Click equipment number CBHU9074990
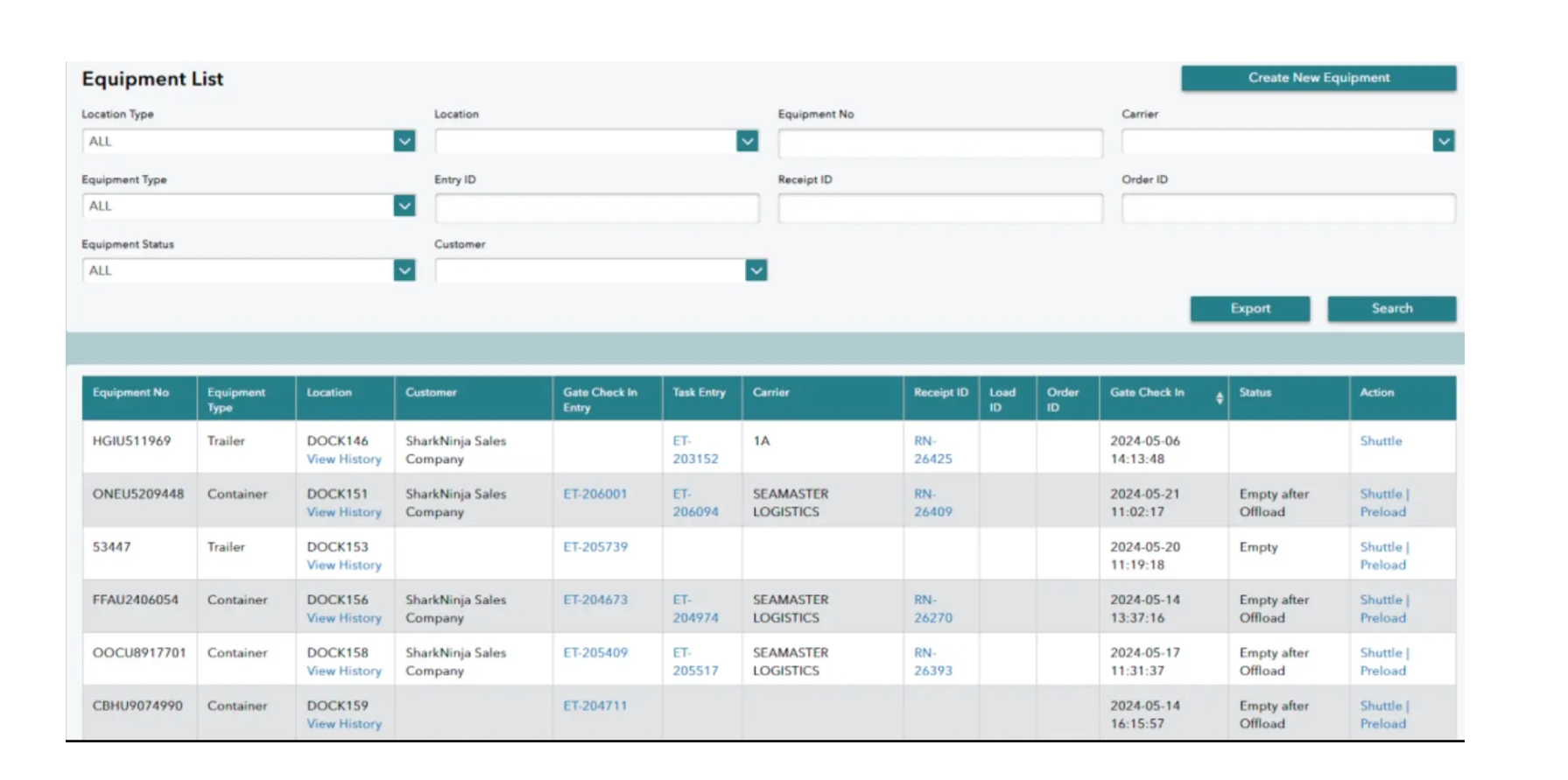Screen dimensions: 1568x780 click(x=137, y=706)
